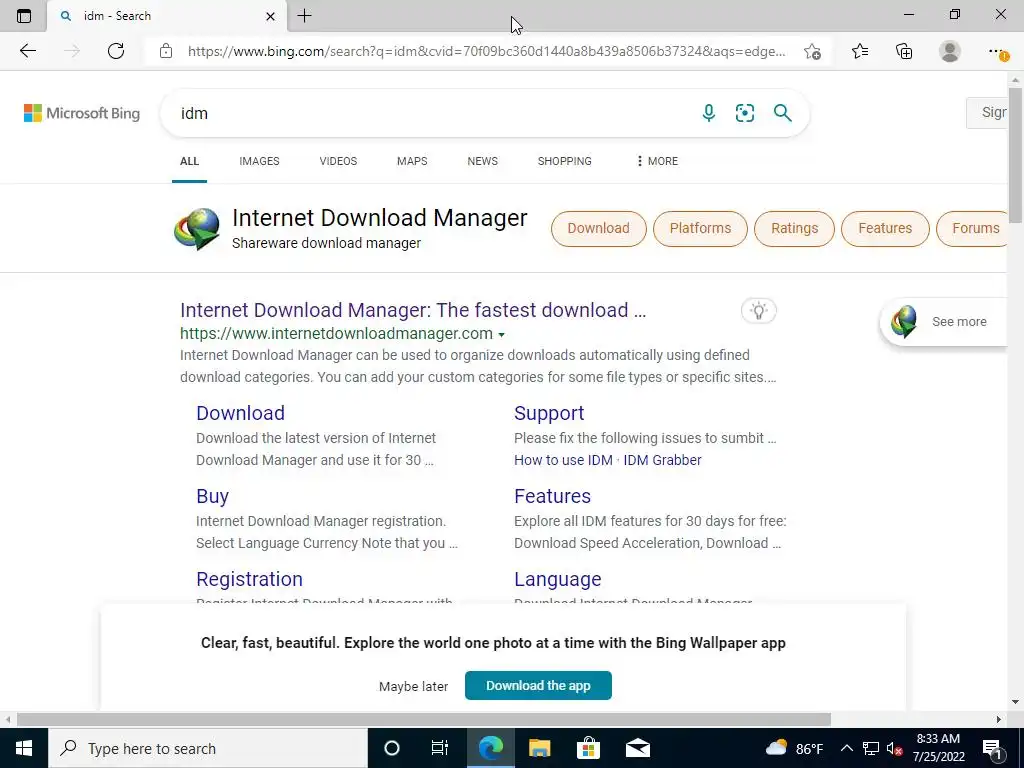Image resolution: width=1024 pixels, height=768 pixels.
Task: Select the Download filter pill
Action: pyautogui.click(x=598, y=229)
